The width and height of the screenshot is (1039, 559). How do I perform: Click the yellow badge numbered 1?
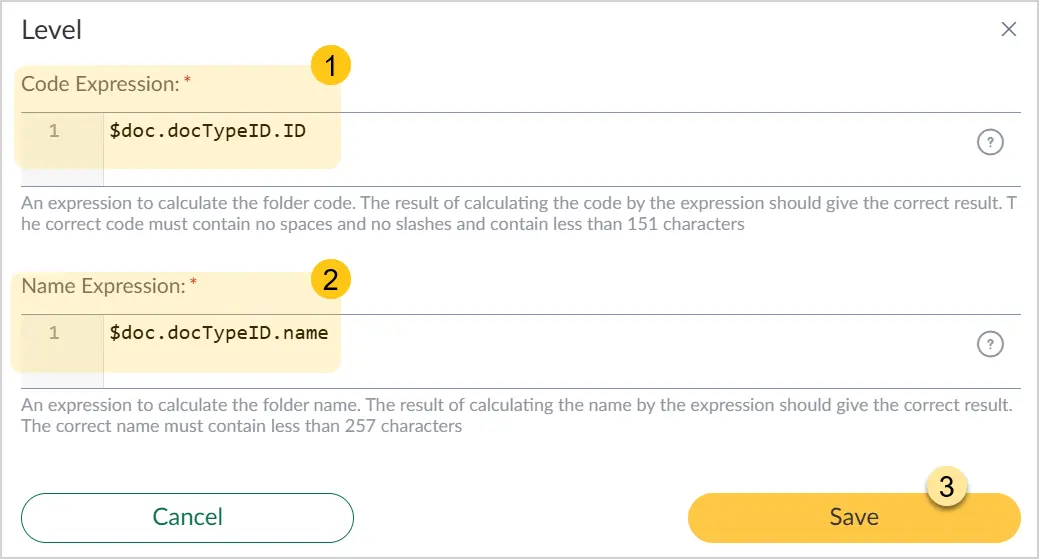pyautogui.click(x=331, y=65)
